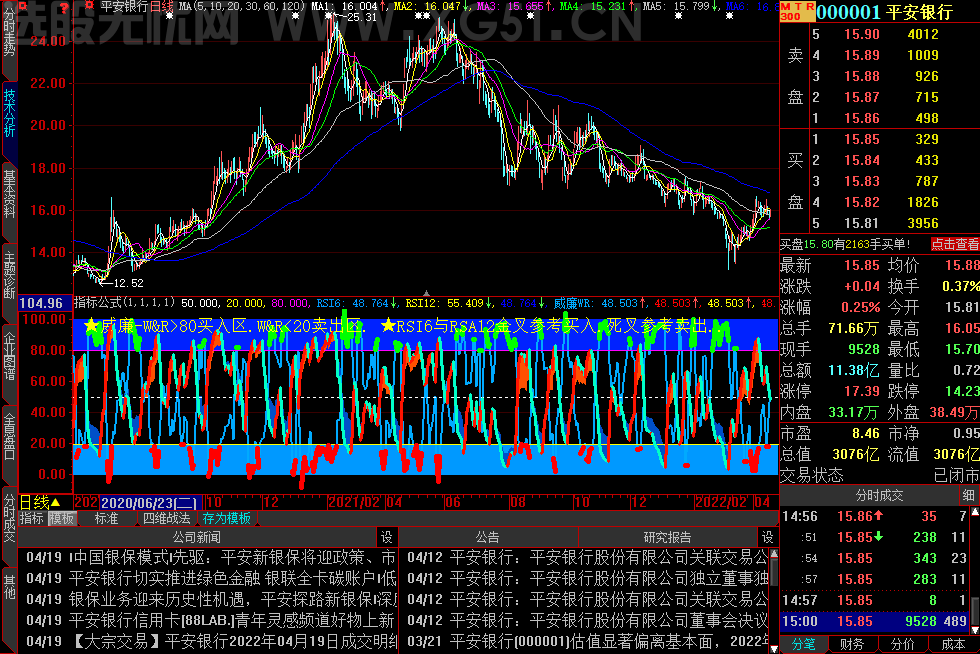The height and width of the screenshot is (654, 980).
Task: Click the MTR 300 badge icon
Action: (x=797, y=11)
